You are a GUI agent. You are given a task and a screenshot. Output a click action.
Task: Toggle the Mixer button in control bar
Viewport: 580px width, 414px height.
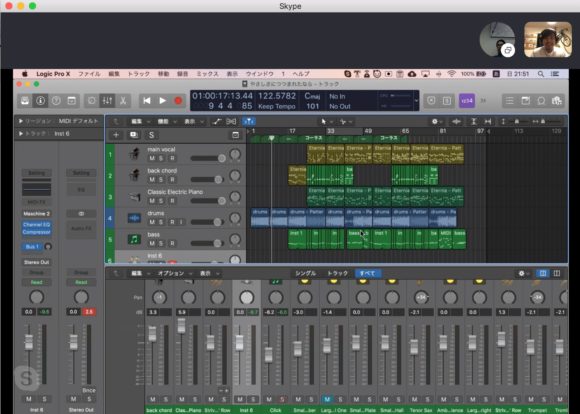[107, 101]
